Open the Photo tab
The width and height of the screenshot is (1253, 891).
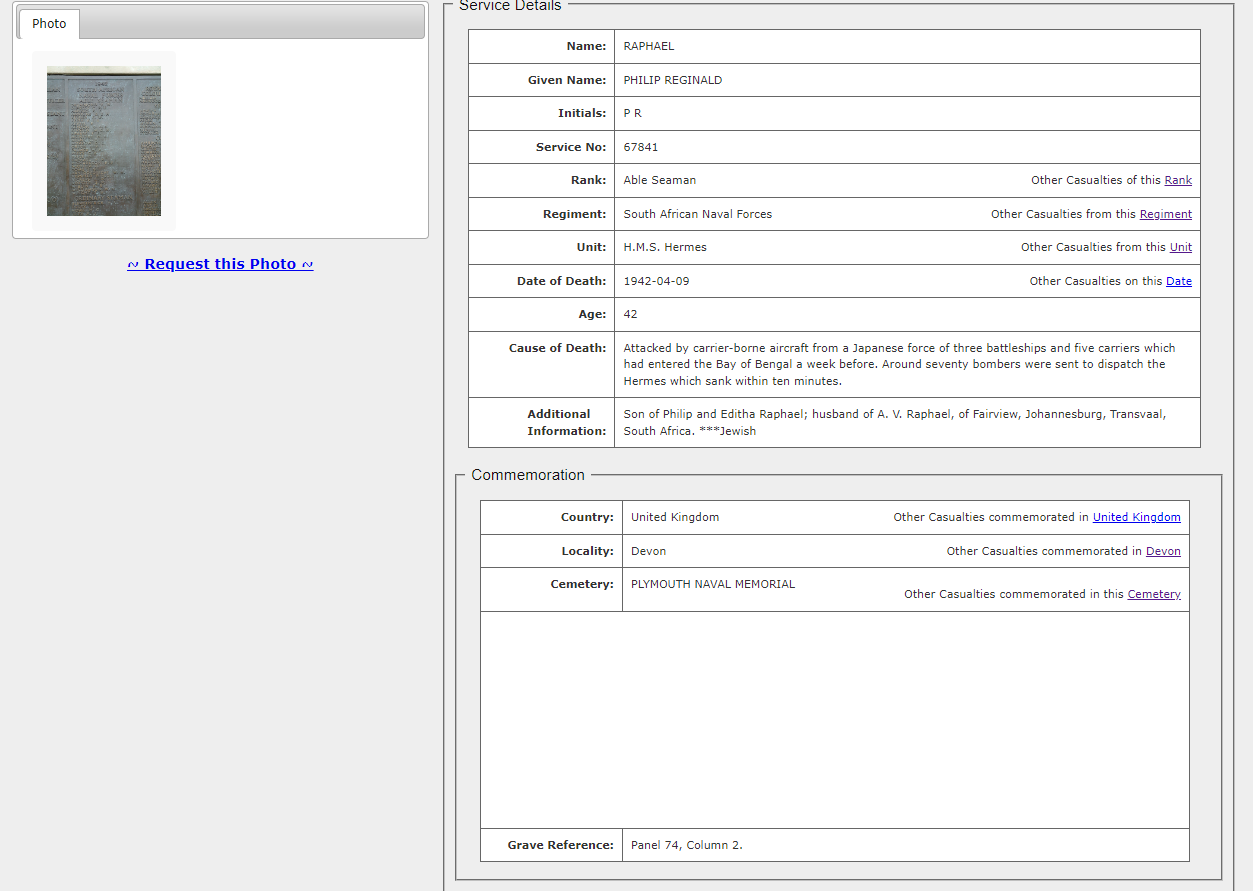(49, 24)
